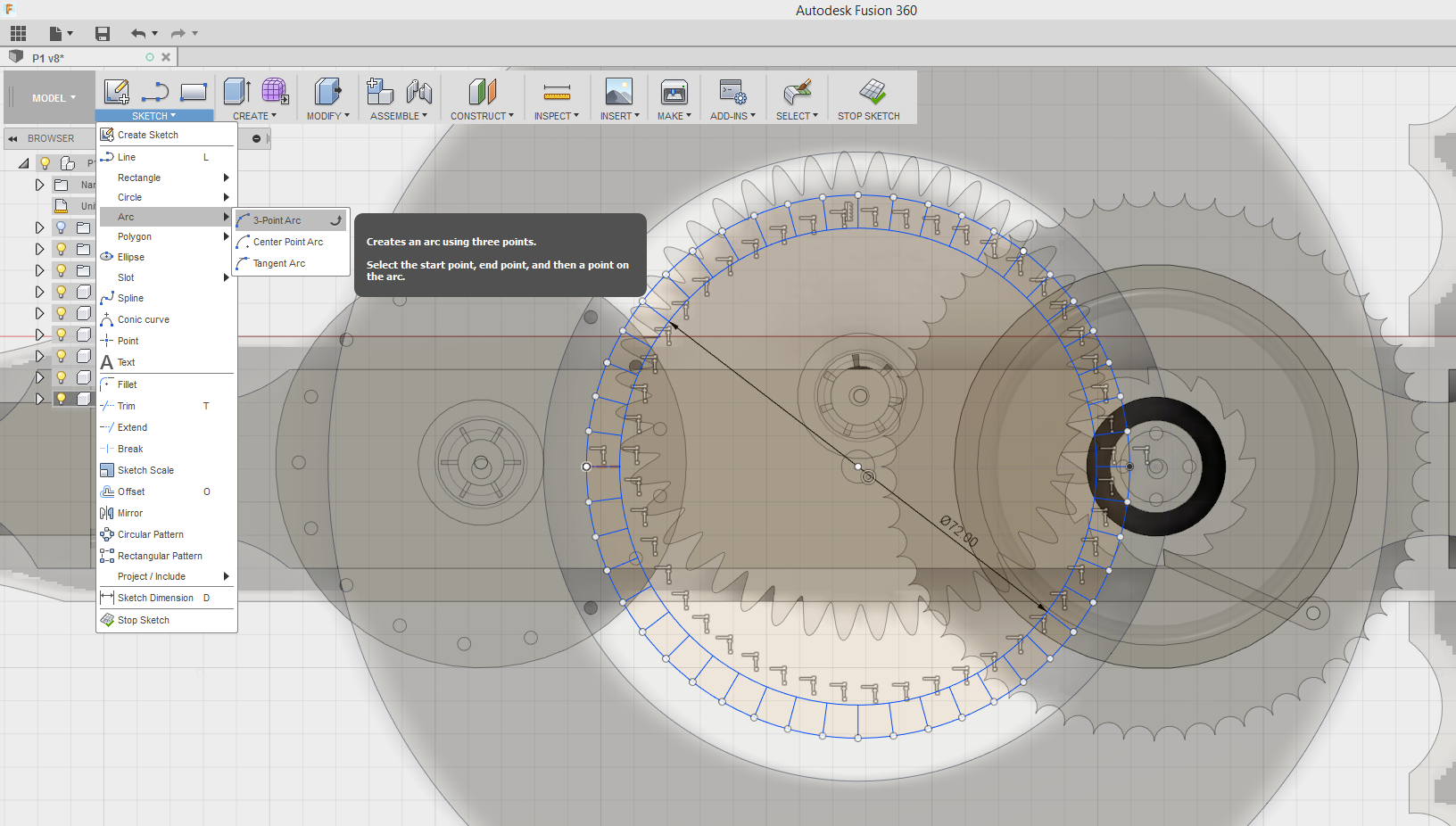This screenshot has width=1456, height=826.
Task: Open the Slot submenu
Action: [167, 277]
